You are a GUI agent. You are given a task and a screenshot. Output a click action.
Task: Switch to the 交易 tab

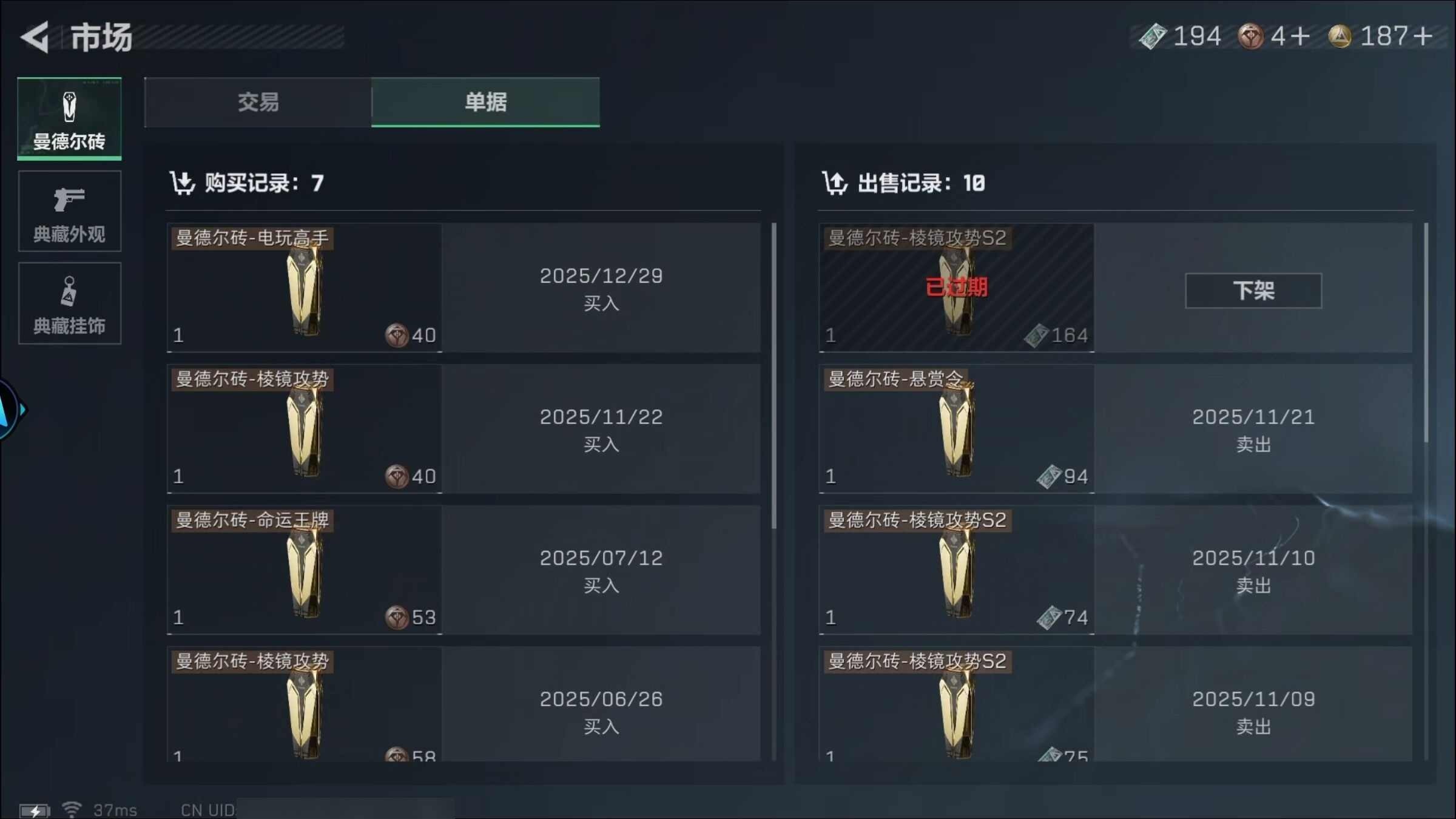(x=258, y=102)
